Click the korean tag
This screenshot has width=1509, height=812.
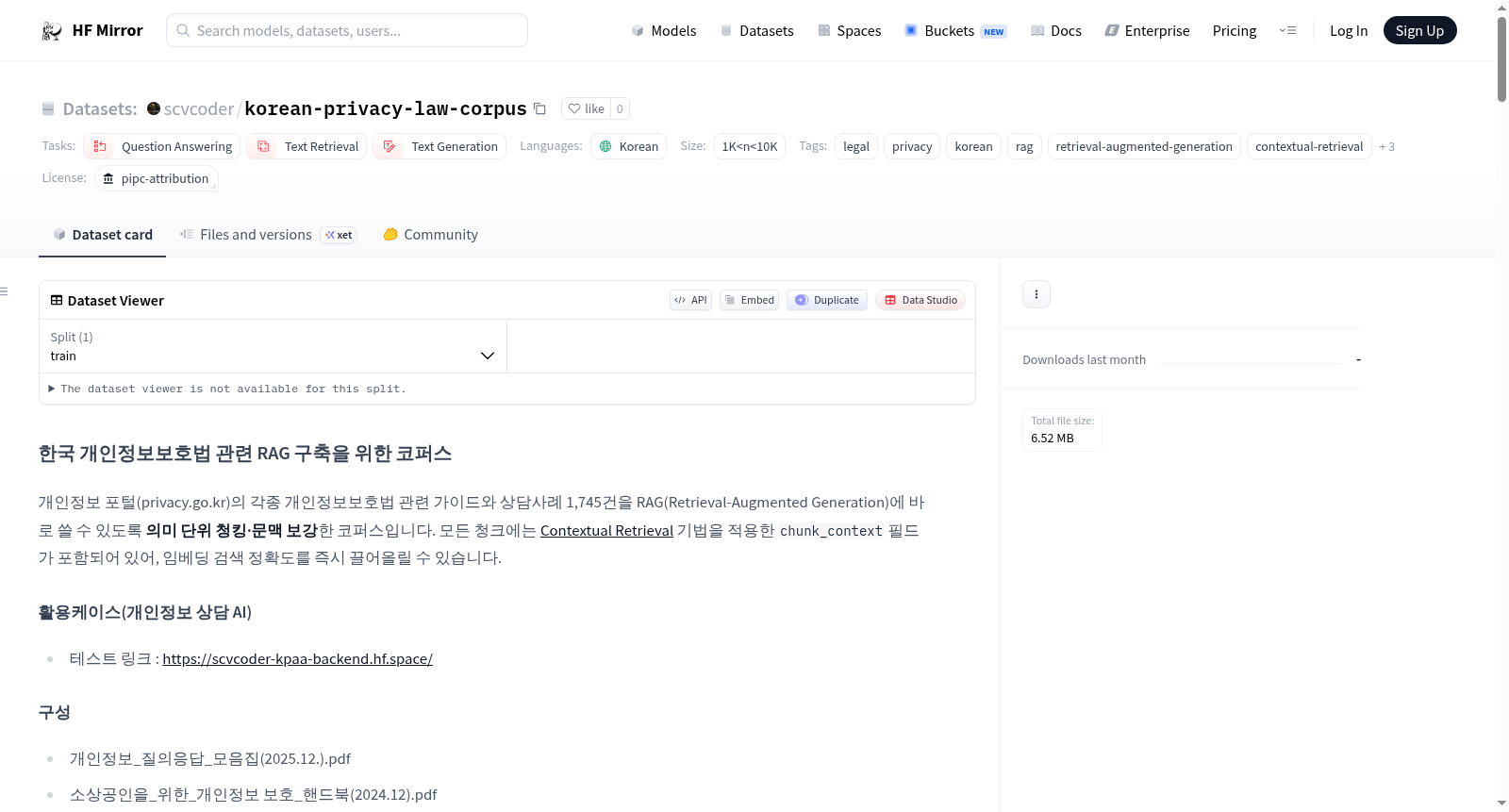click(973, 146)
